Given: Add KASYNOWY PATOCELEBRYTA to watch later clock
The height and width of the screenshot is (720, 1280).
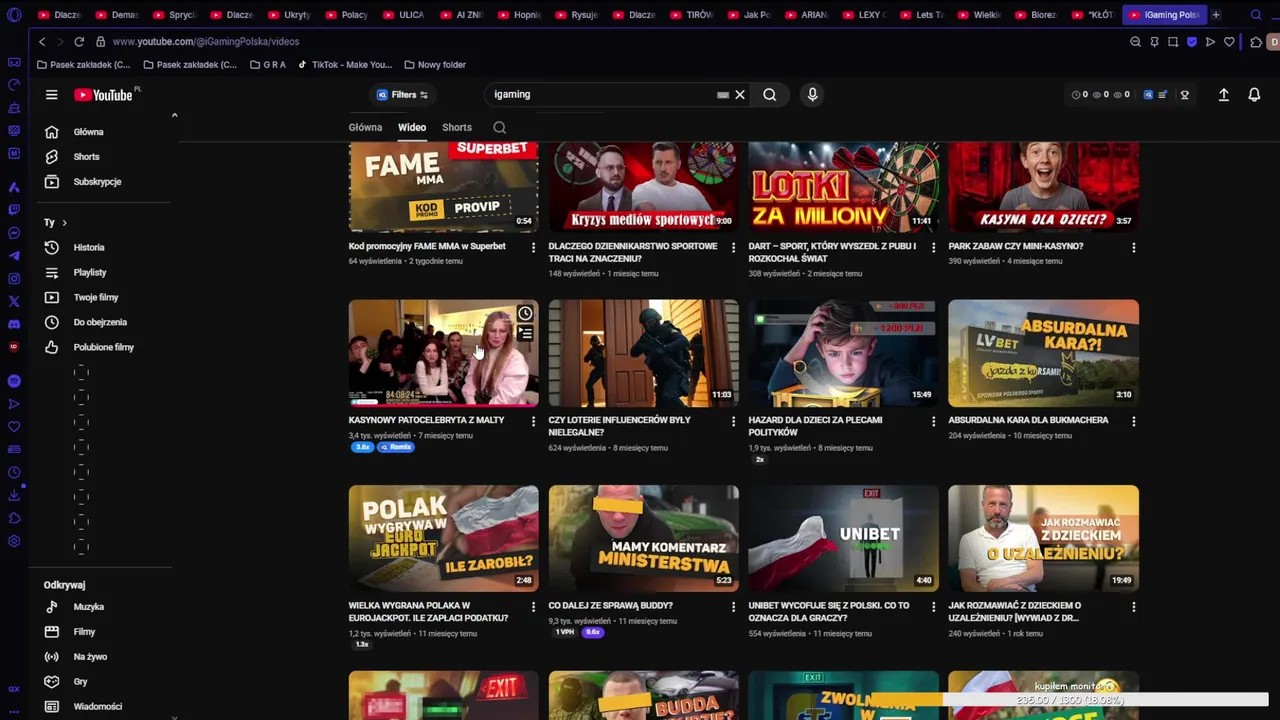Looking at the screenshot, I should pos(525,314).
